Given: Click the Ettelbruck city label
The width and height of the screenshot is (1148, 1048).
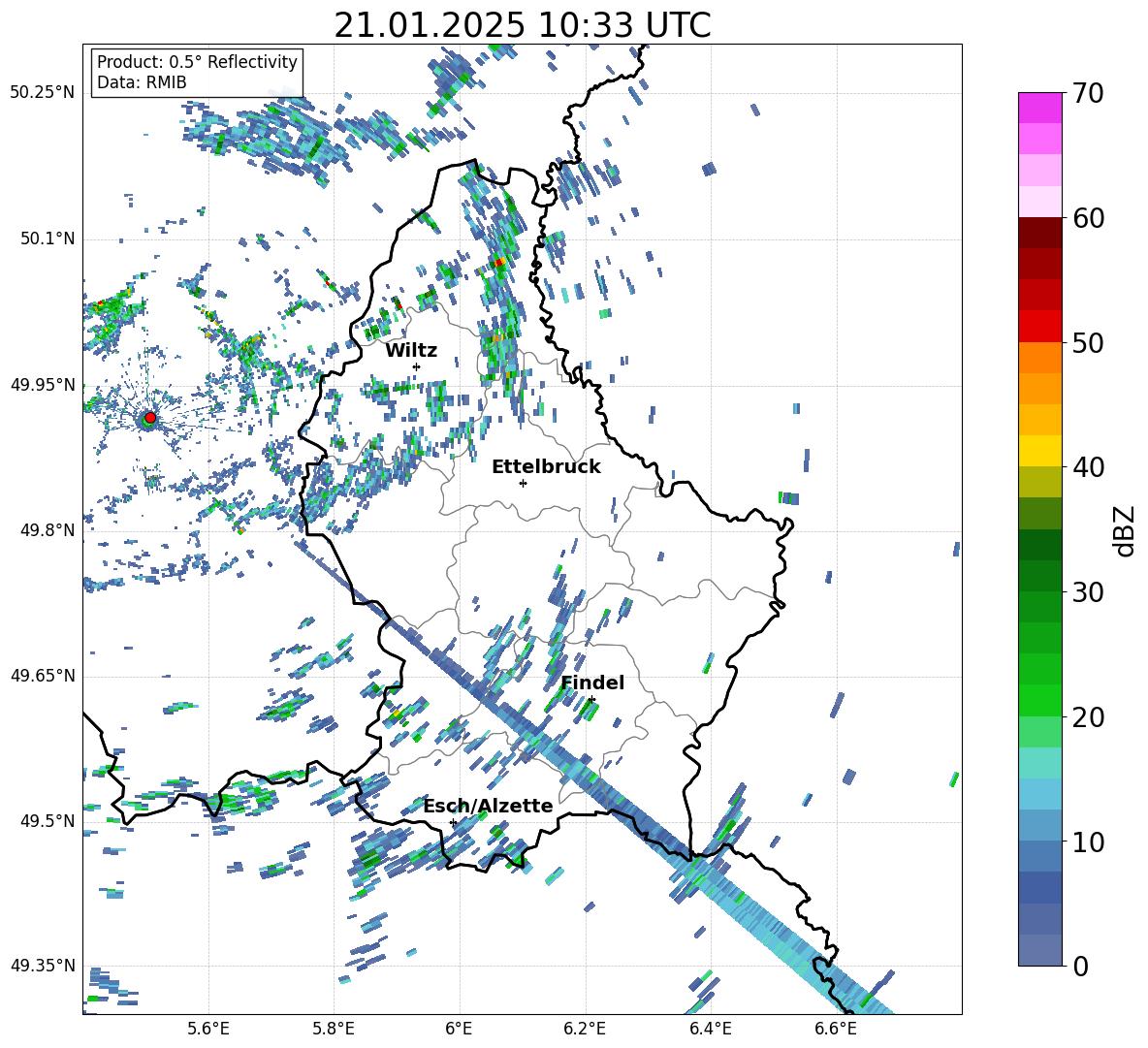Looking at the screenshot, I should (546, 467).
